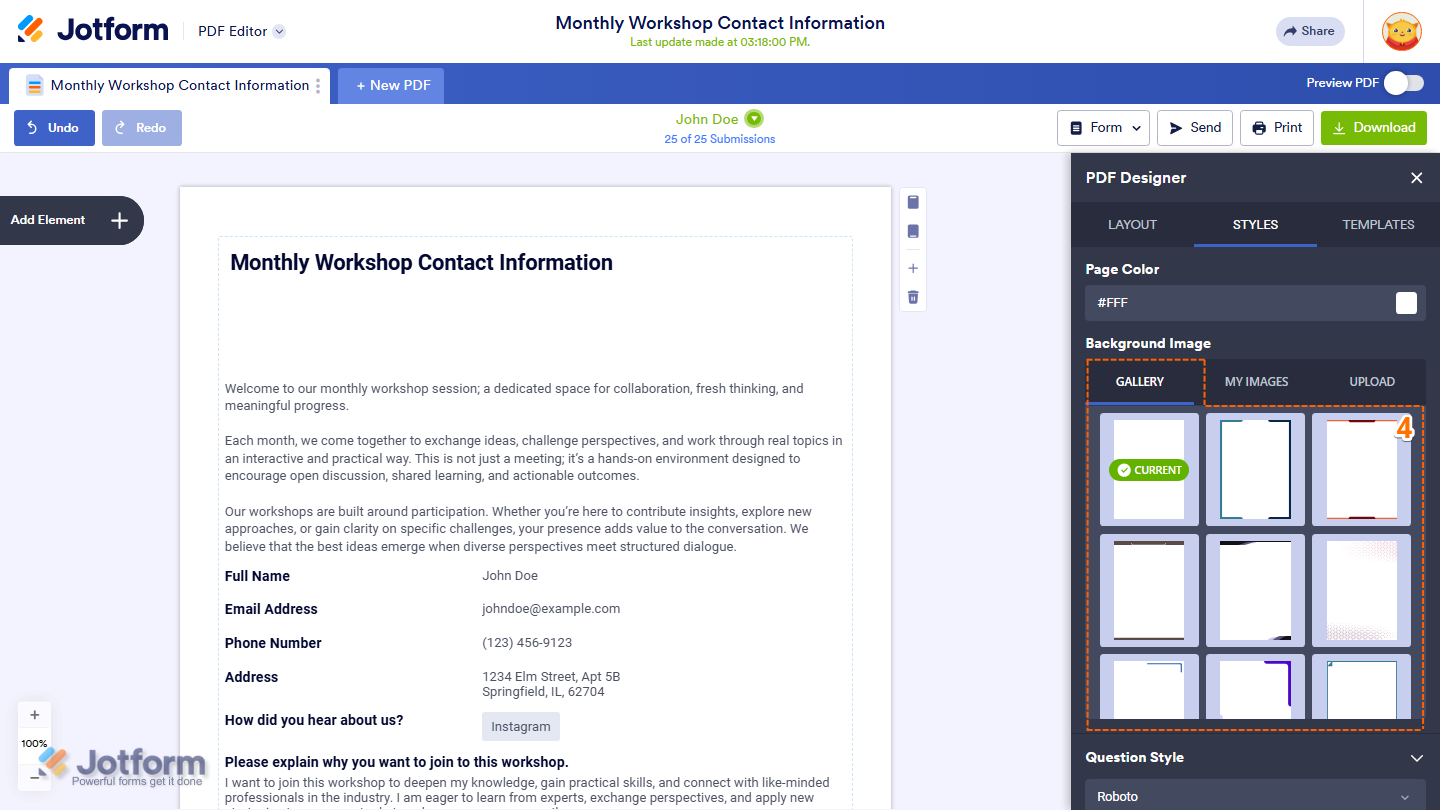This screenshot has width=1440, height=810.
Task: Click the Share button
Action: click(1309, 31)
